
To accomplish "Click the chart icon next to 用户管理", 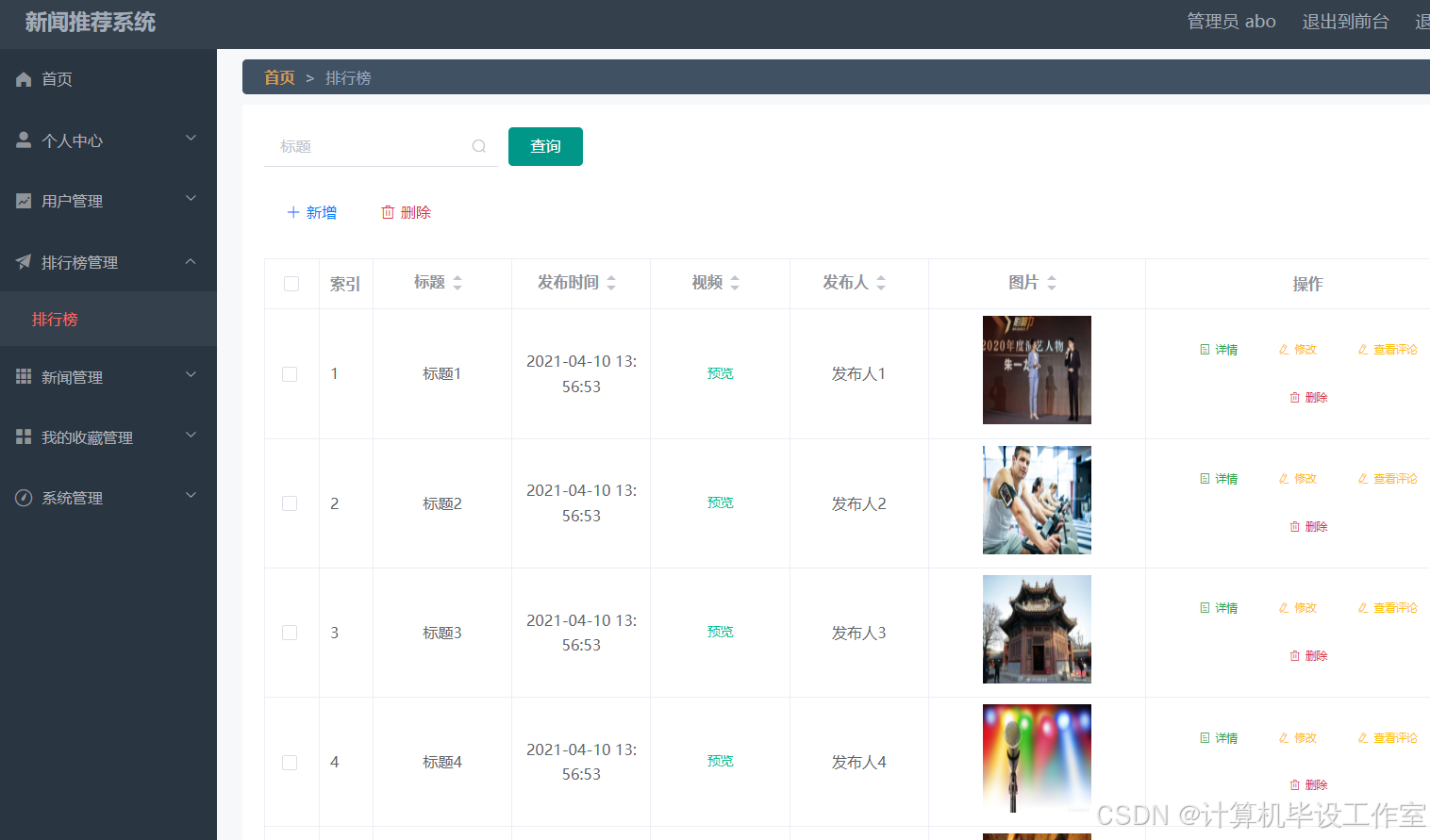I will tap(24, 200).
